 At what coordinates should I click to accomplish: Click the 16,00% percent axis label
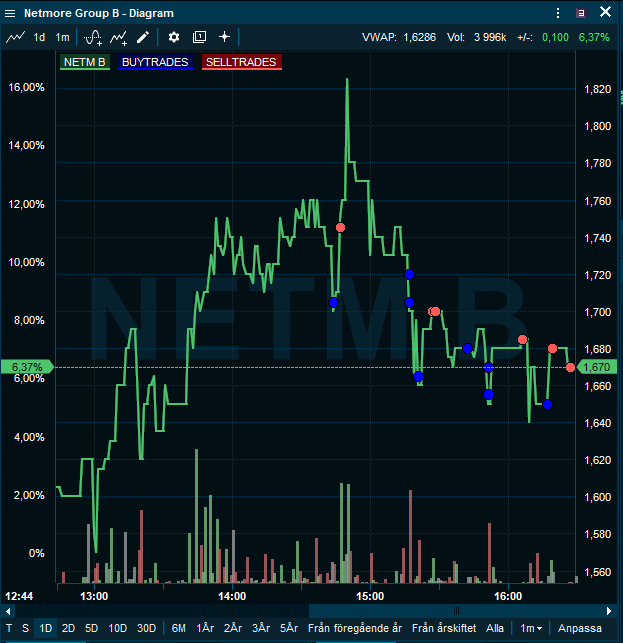click(x=26, y=87)
